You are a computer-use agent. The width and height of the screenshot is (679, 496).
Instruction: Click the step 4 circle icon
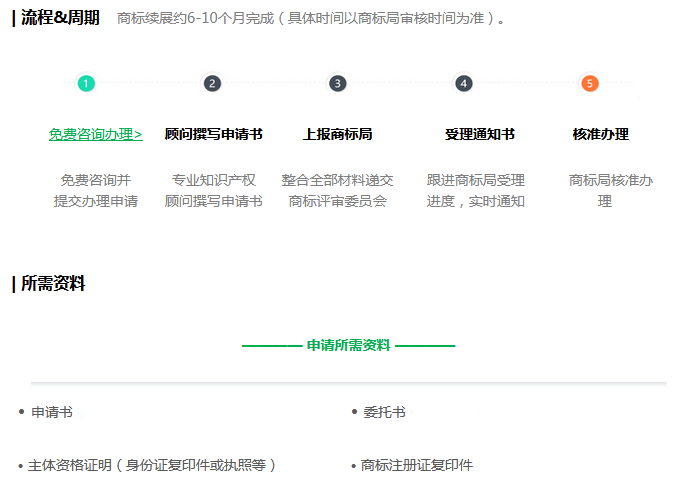tap(464, 83)
